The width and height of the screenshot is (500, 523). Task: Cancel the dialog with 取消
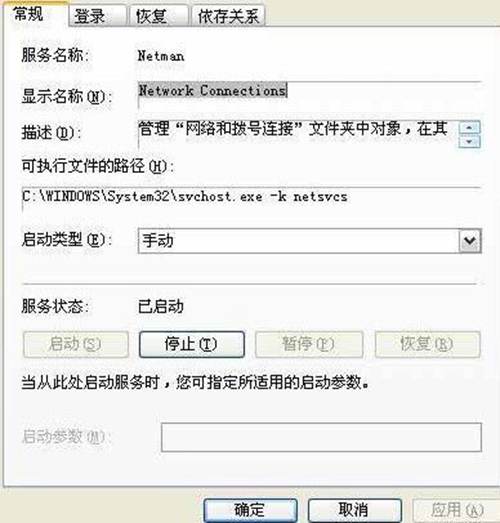(x=355, y=510)
